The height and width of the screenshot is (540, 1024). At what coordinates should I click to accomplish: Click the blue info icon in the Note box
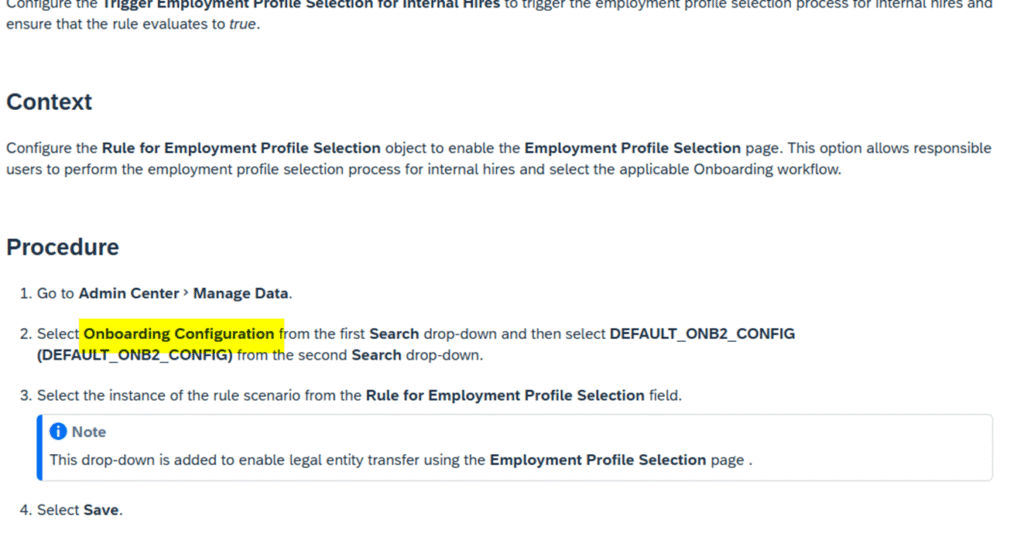(x=59, y=432)
